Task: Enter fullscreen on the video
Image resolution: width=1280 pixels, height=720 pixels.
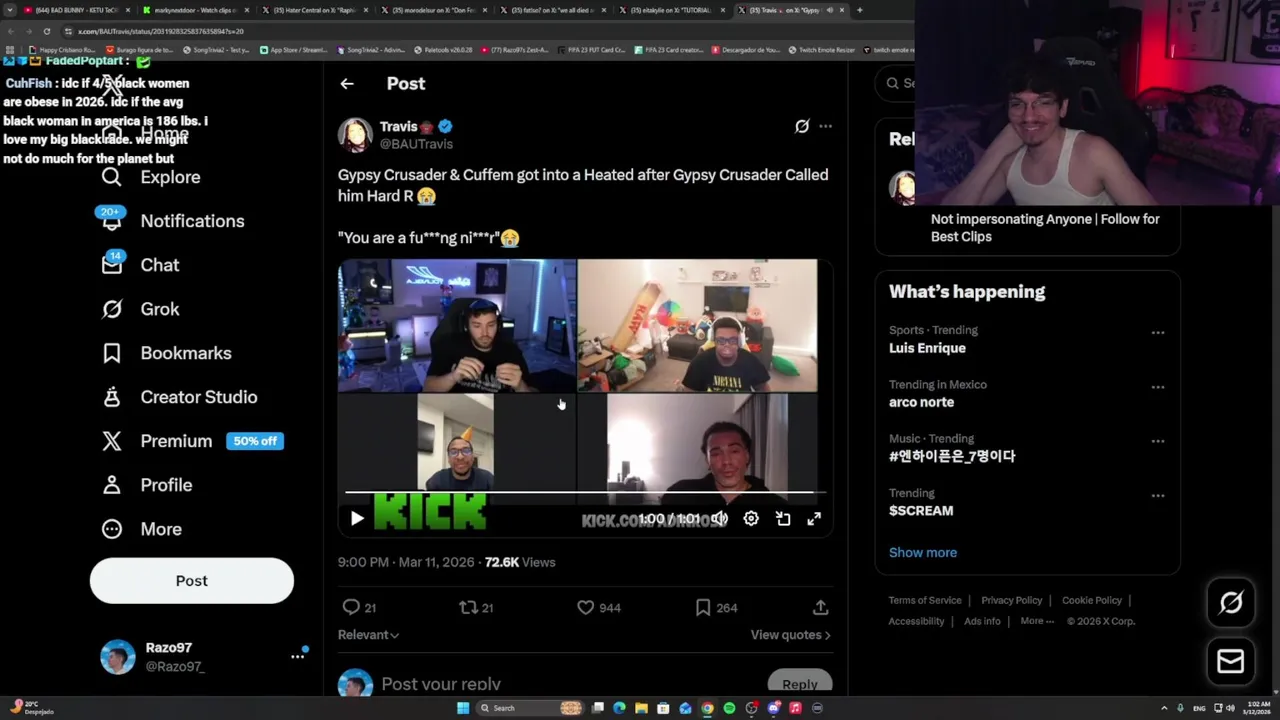Action: [x=814, y=518]
